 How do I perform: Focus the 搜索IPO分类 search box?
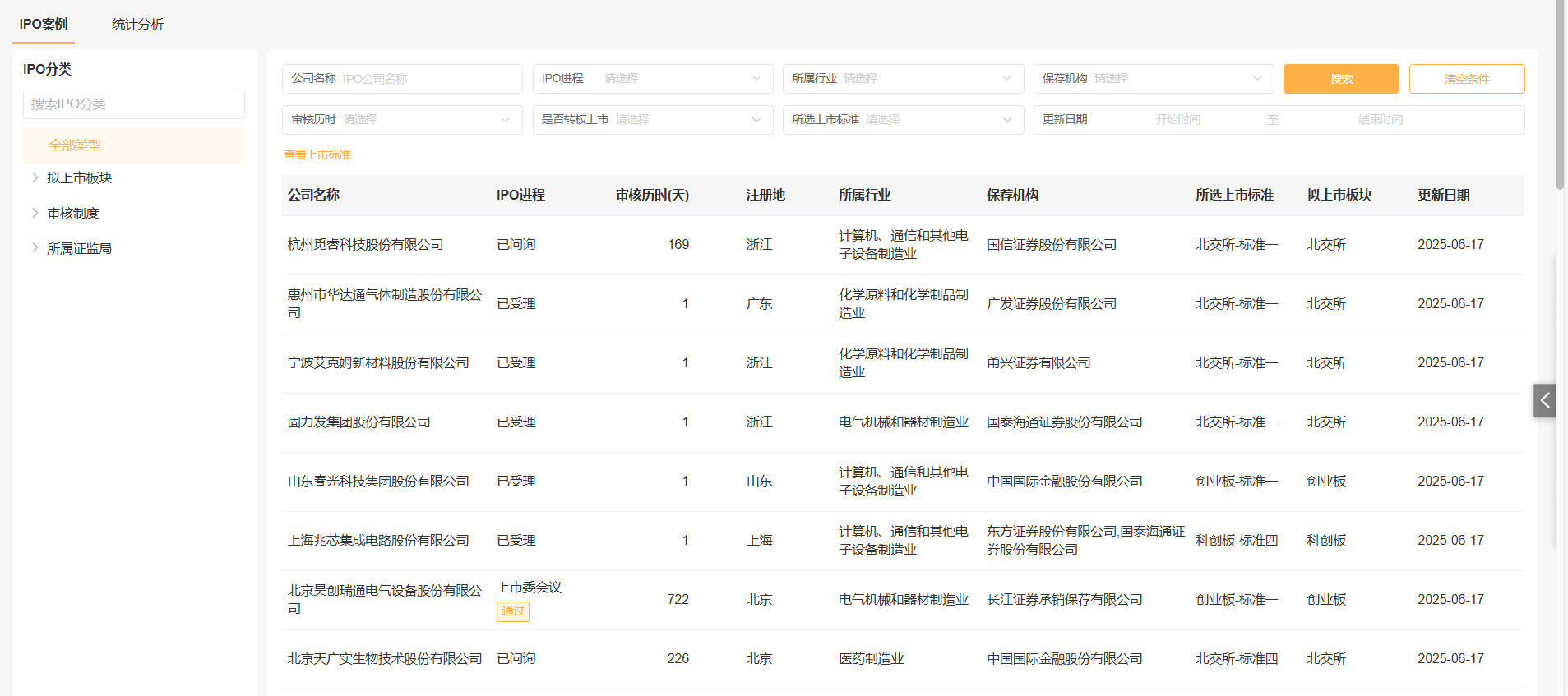coord(134,104)
